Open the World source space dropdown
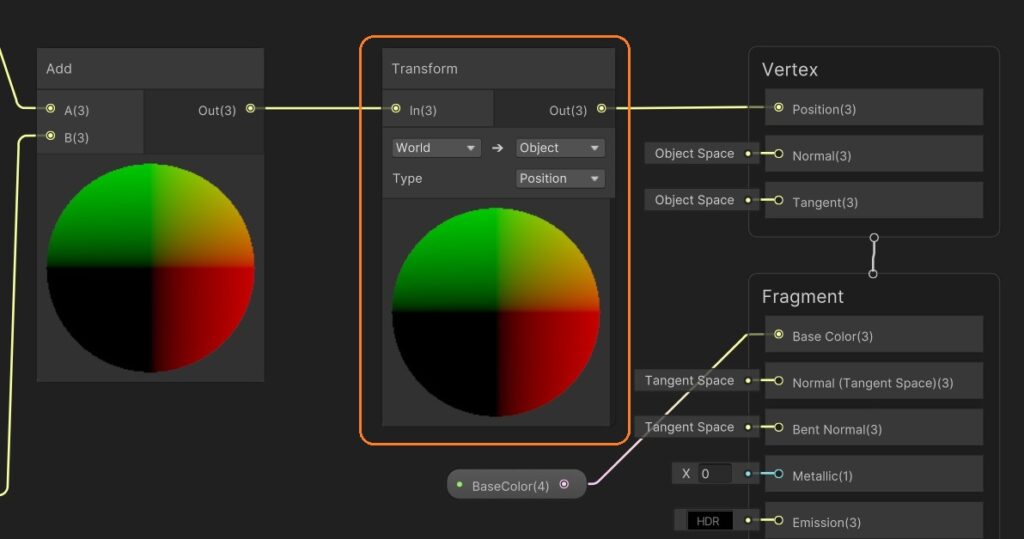The width and height of the screenshot is (1024, 539). (437, 148)
